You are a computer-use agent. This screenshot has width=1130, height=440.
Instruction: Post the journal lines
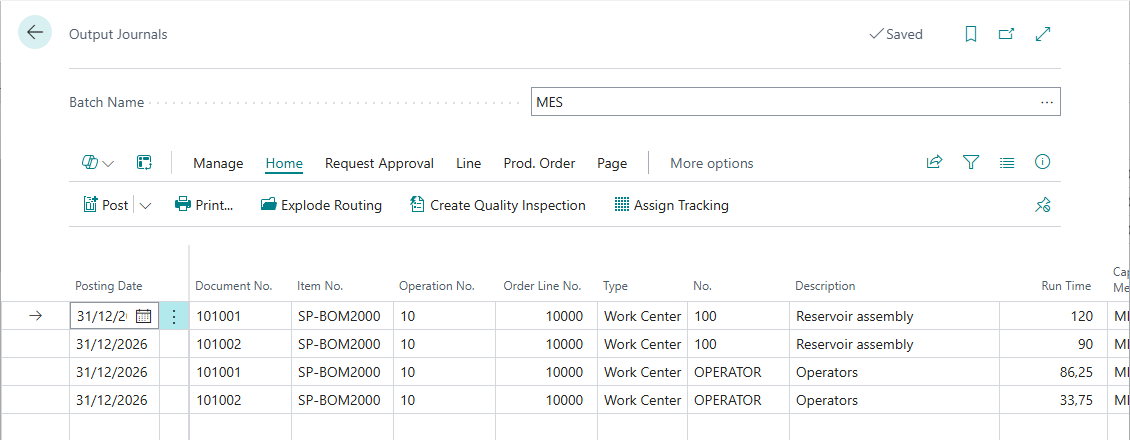pos(106,205)
